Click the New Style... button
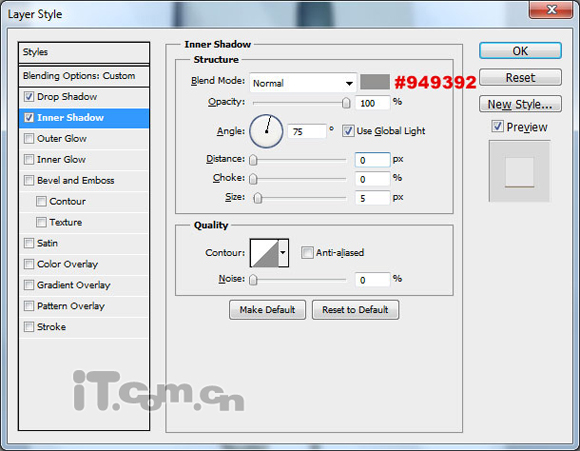 click(x=520, y=104)
